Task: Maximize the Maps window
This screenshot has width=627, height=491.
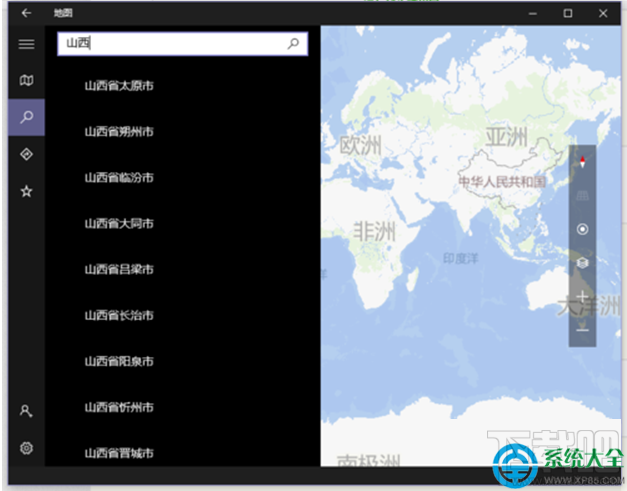Action: (x=568, y=14)
